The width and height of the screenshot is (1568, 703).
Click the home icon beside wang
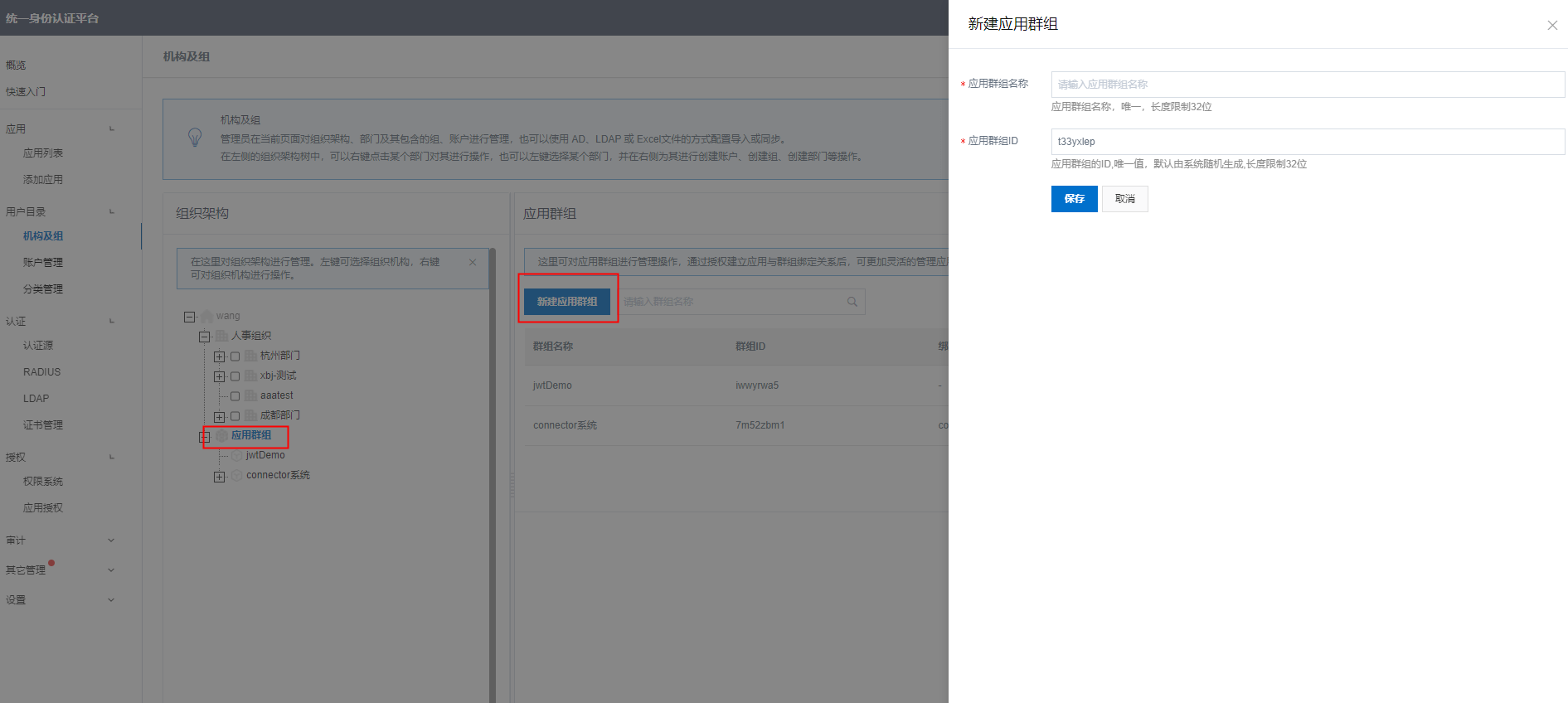point(207,316)
